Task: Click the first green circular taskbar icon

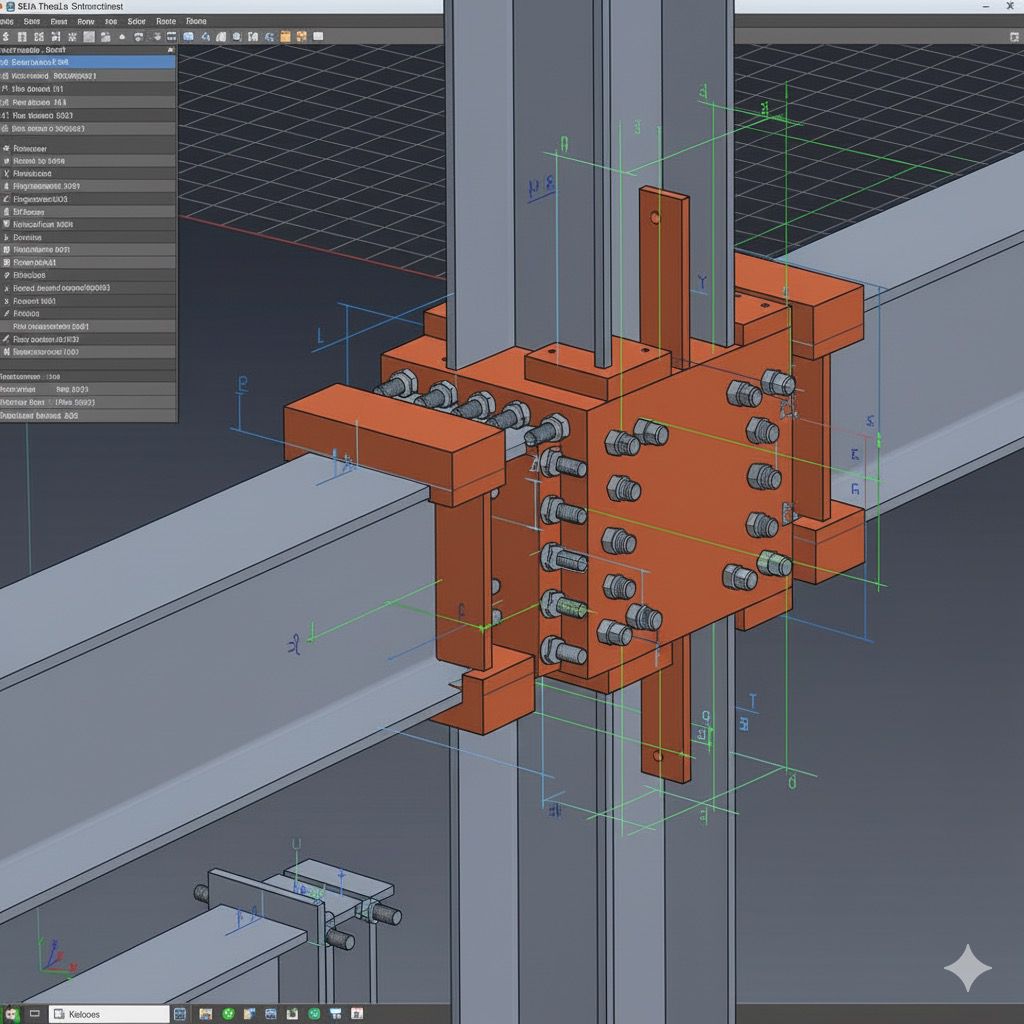Action: point(228,1014)
